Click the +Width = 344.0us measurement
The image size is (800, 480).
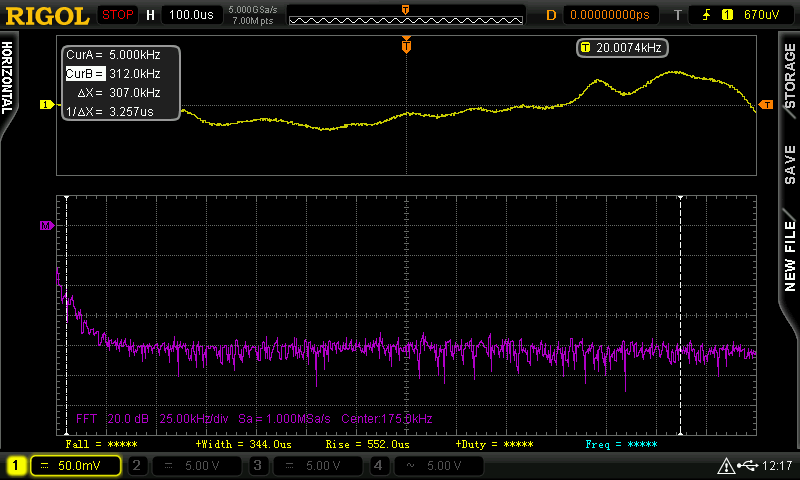[243, 444]
